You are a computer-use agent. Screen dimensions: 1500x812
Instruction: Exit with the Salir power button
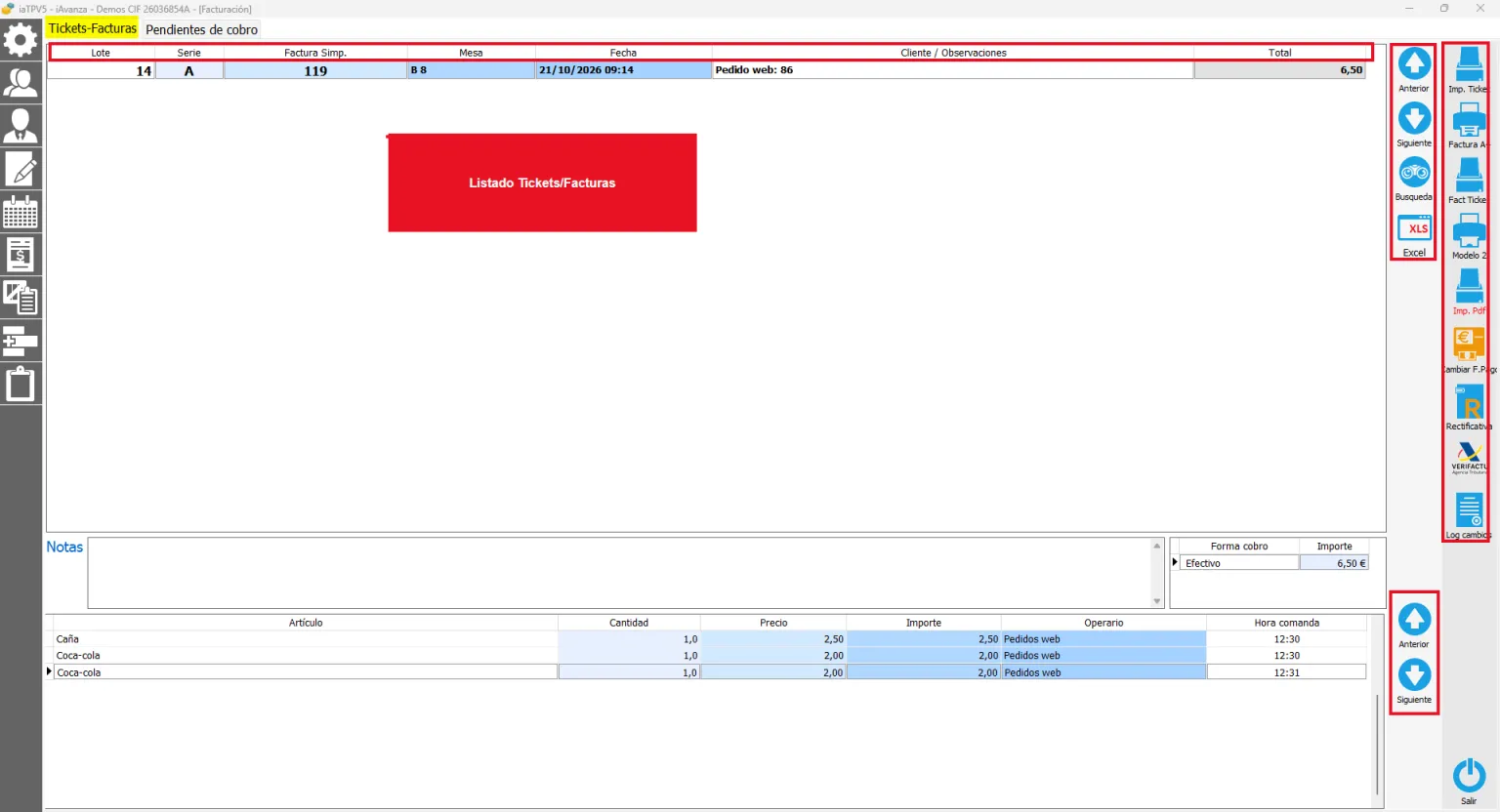click(1469, 776)
